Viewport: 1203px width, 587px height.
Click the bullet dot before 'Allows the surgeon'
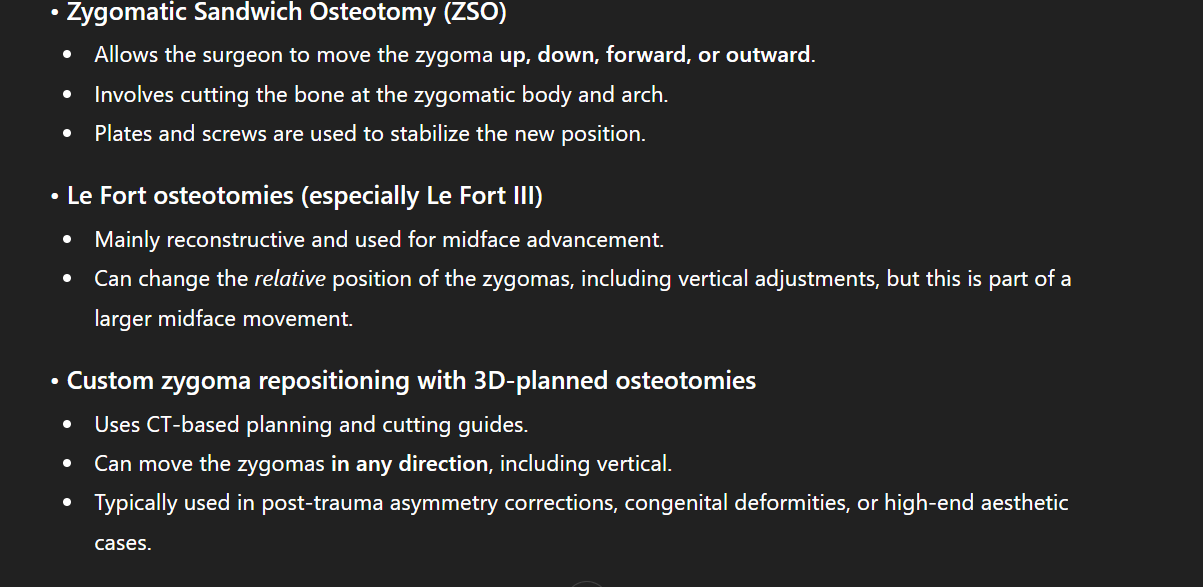[x=67, y=56]
